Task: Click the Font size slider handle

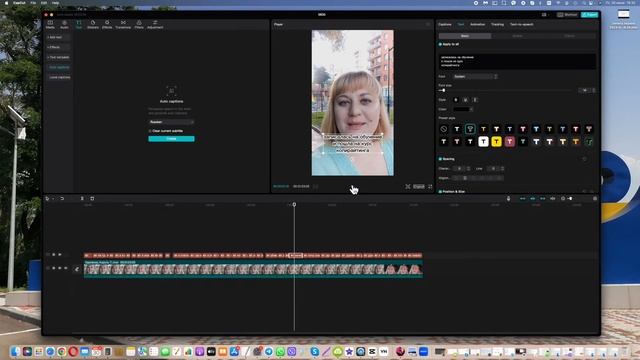Action: pyautogui.click(x=443, y=90)
